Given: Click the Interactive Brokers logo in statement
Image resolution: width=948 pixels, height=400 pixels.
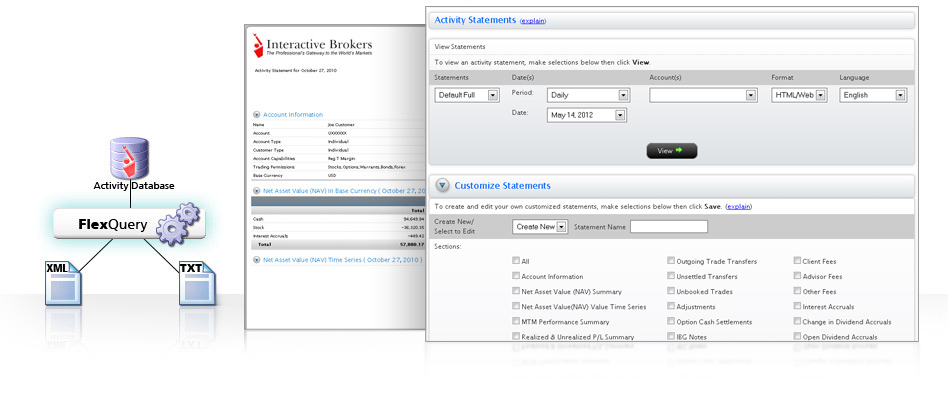Looking at the screenshot, I should (x=312, y=45).
